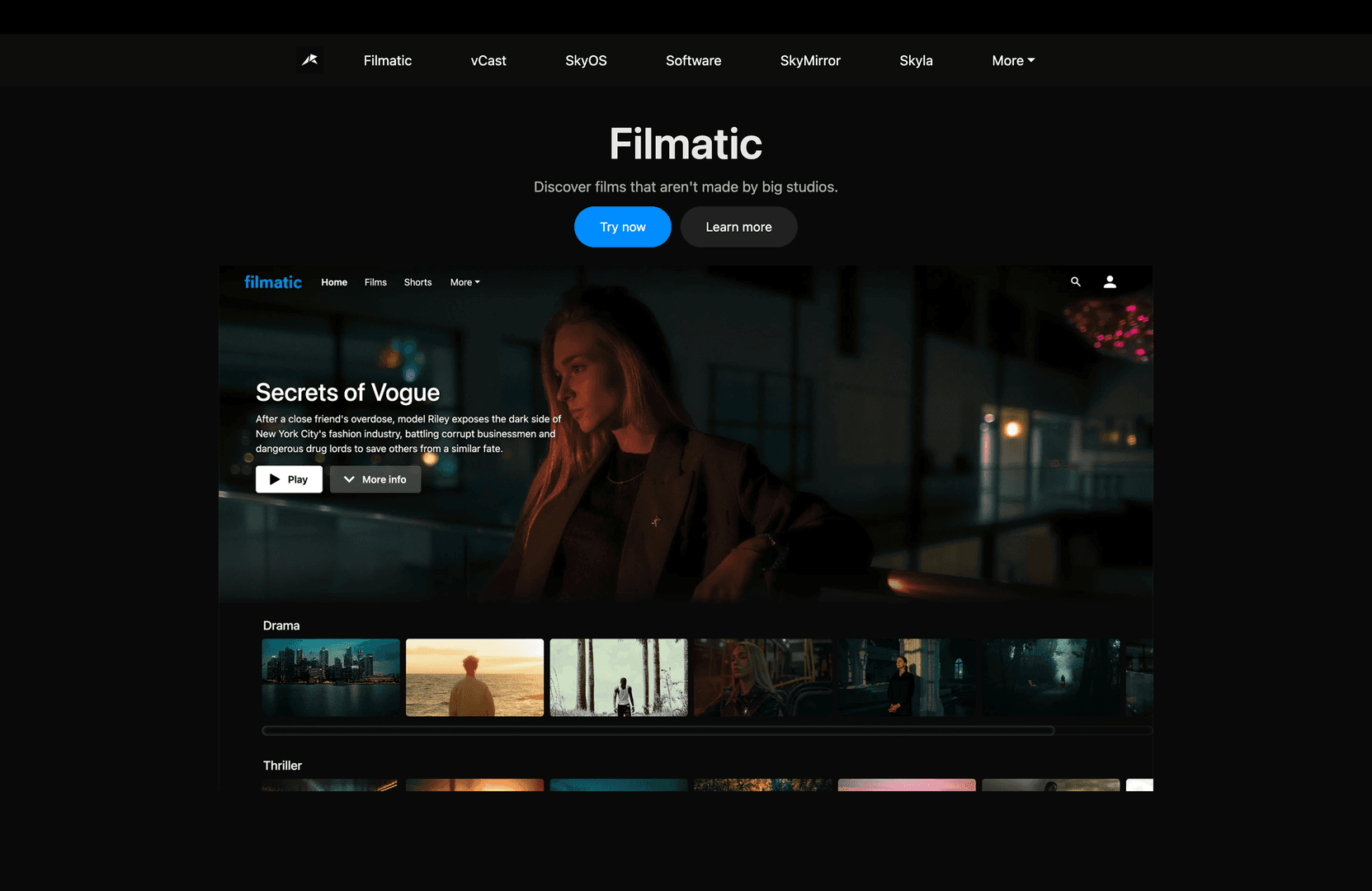Viewport: 1372px width, 891px height.
Task: Open the SkyMirror page
Action: (x=810, y=60)
